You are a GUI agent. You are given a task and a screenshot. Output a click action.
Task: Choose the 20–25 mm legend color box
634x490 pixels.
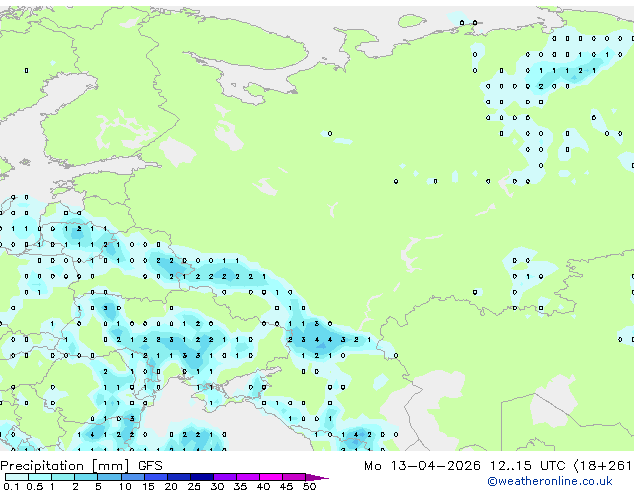tap(179, 477)
